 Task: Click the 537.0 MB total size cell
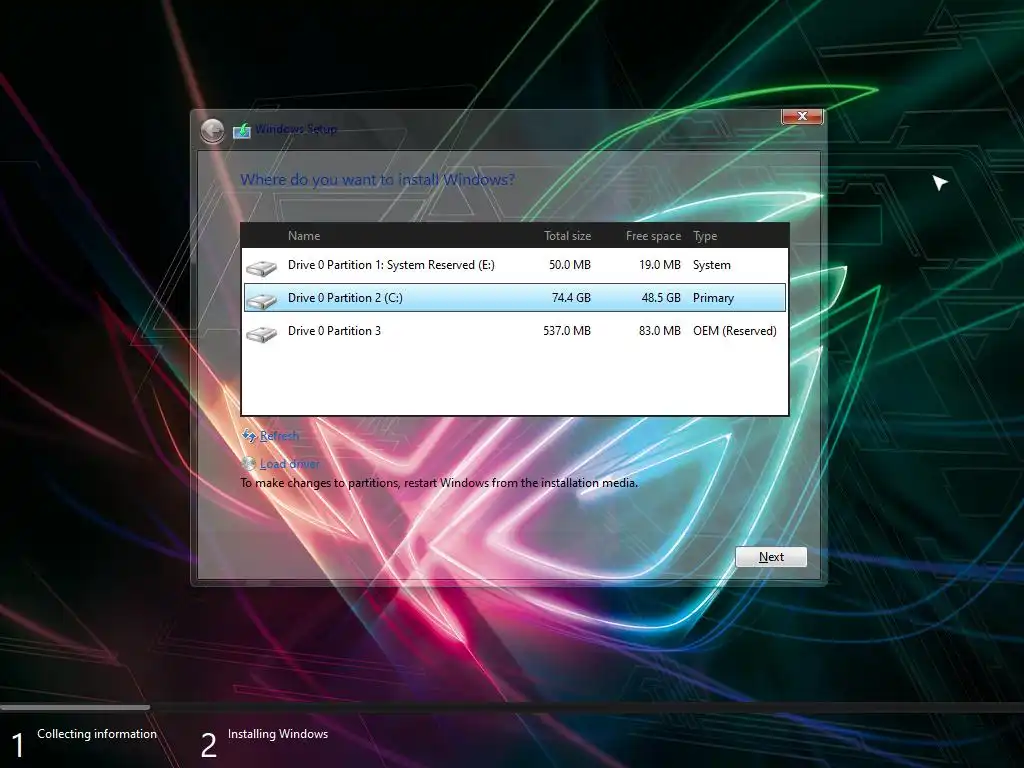[x=567, y=331]
